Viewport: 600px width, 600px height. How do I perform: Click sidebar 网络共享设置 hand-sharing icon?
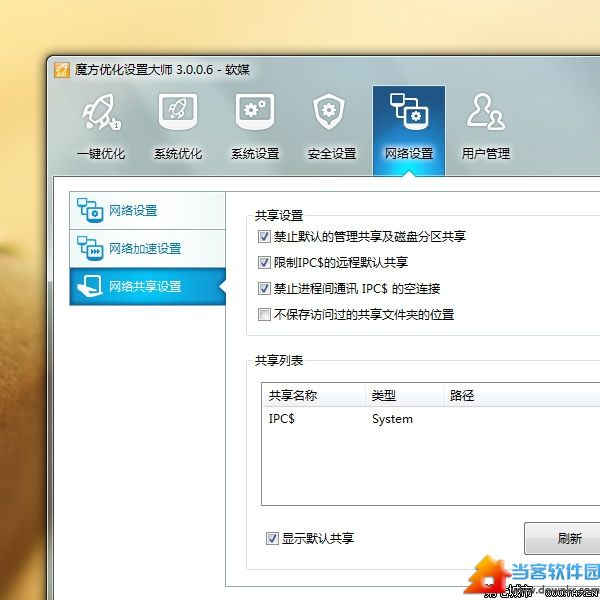pyautogui.click(x=90, y=286)
